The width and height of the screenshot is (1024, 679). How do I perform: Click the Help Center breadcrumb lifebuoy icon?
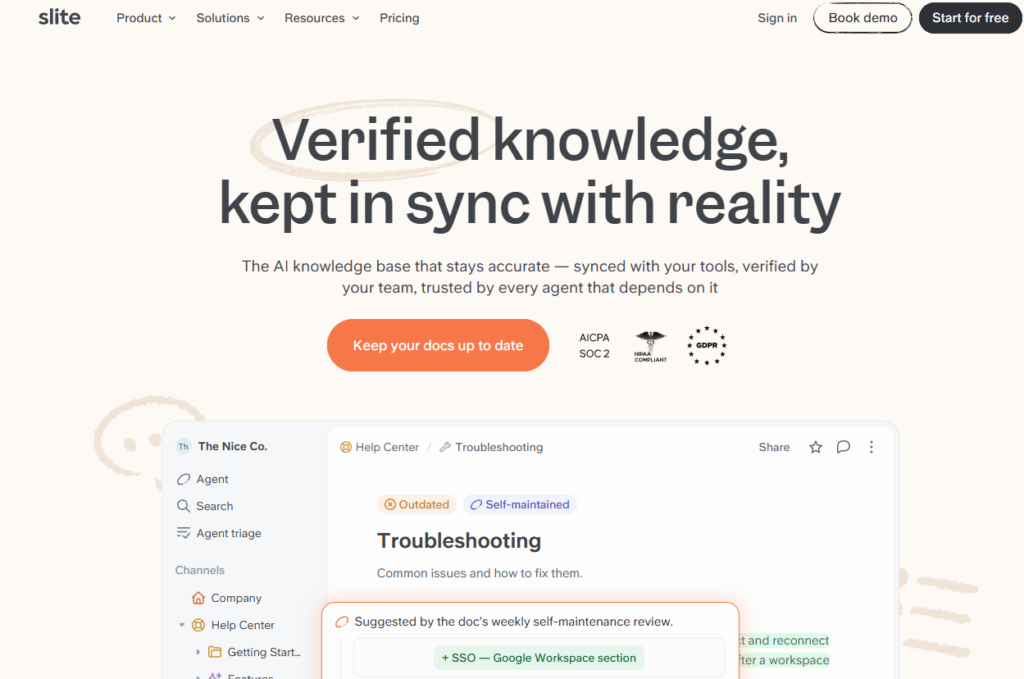pos(346,447)
